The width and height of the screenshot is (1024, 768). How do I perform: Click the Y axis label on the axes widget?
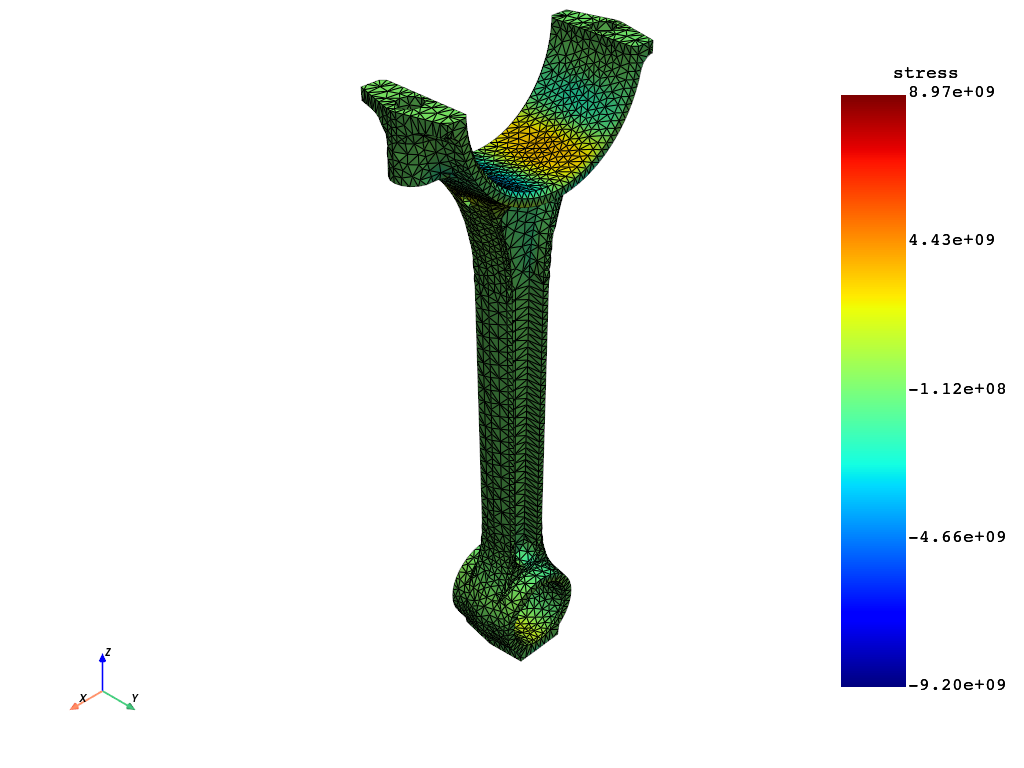point(135,698)
